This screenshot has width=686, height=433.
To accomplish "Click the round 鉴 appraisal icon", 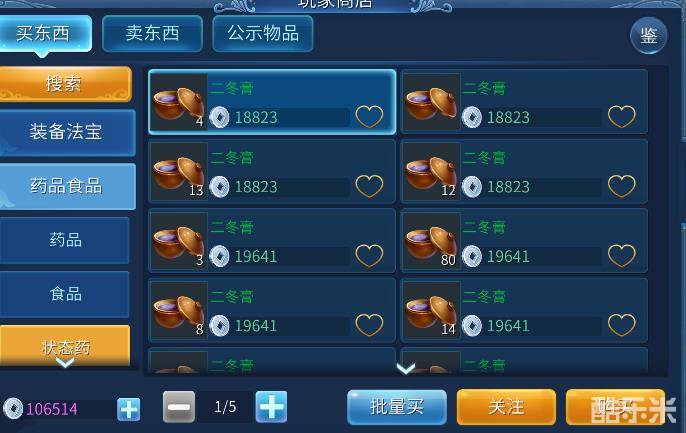I will point(649,35).
